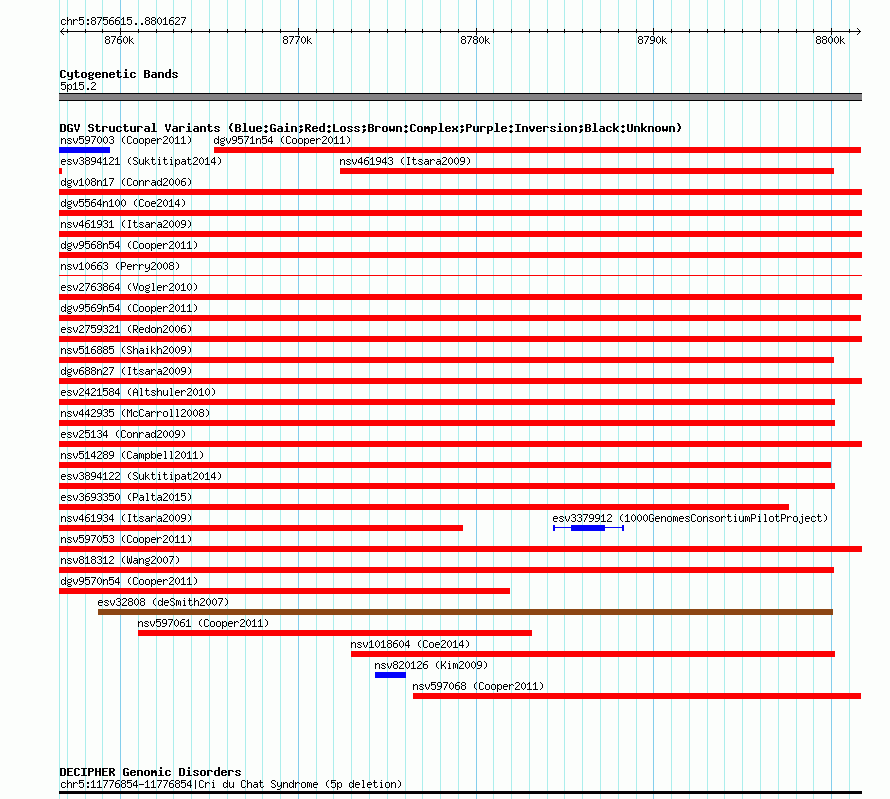Image resolution: width=890 pixels, height=799 pixels.
Task: Click the left arrow of the ruler
Action: pos(62,31)
